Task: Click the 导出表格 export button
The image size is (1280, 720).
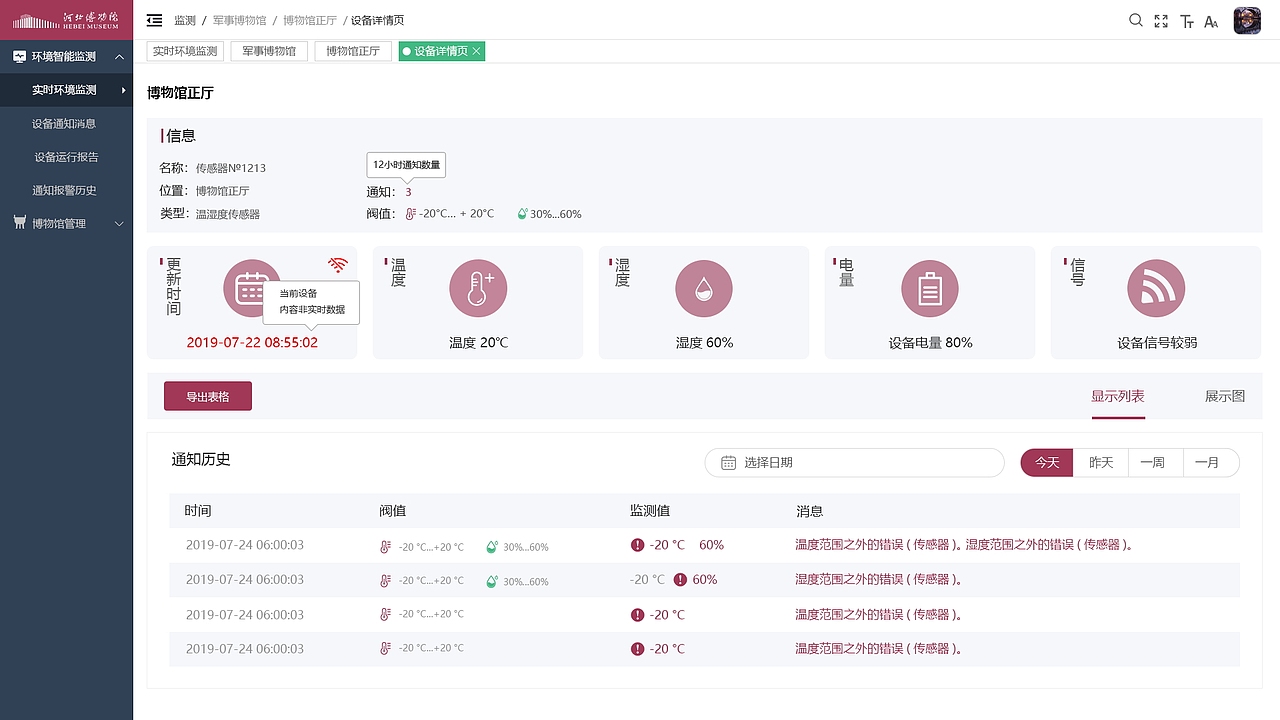Action: (207, 396)
